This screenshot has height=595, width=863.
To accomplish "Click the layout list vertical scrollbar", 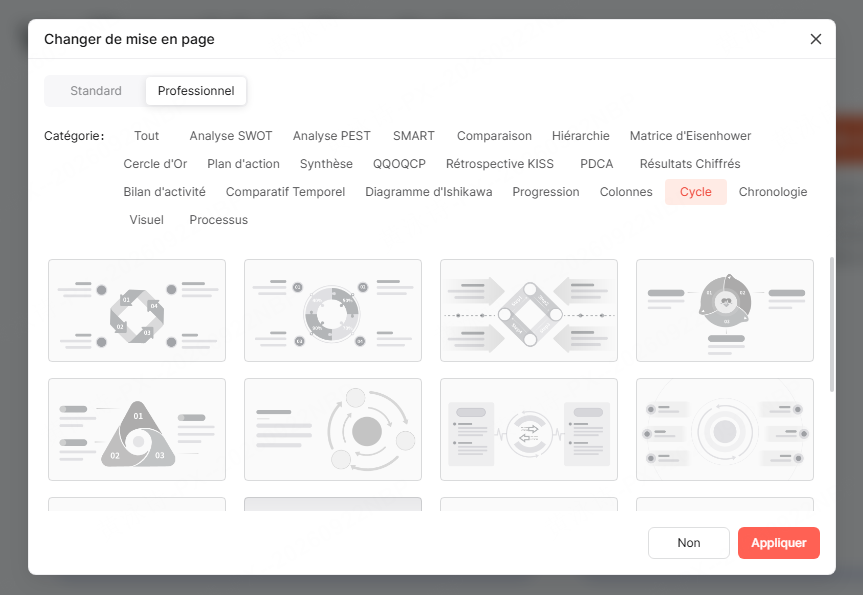I will tap(832, 325).
